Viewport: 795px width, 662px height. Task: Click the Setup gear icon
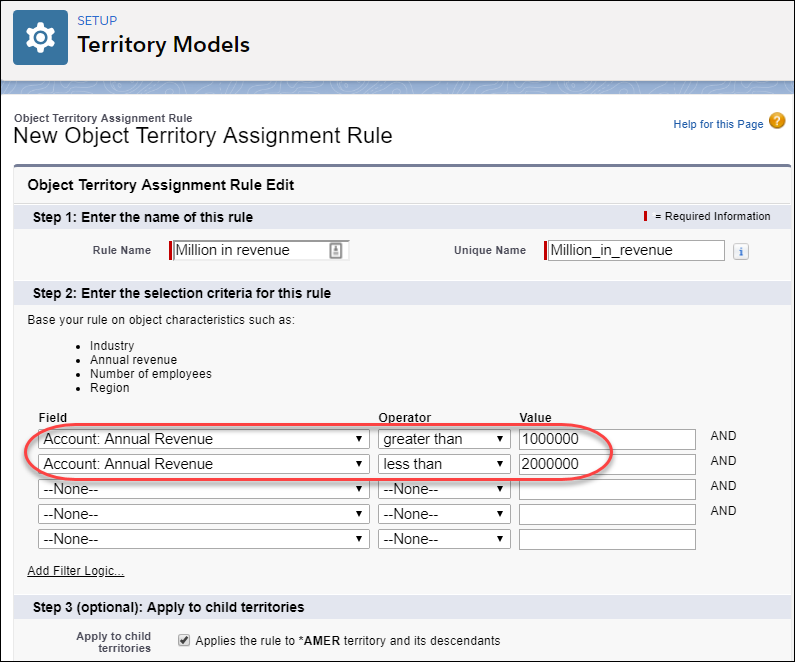(x=41, y=38)
